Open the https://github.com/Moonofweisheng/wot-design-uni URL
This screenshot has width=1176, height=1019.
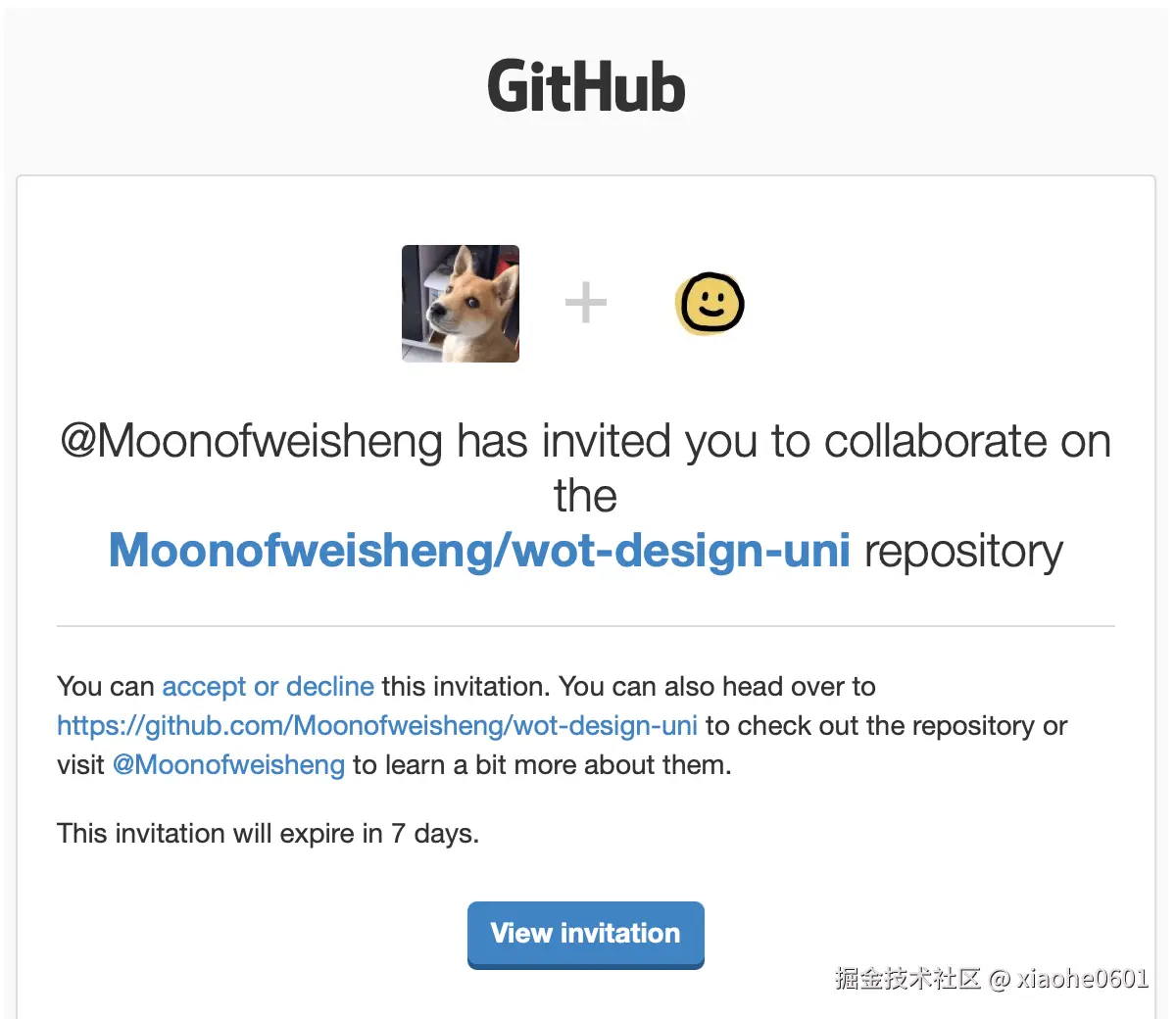tap(377, 726)
